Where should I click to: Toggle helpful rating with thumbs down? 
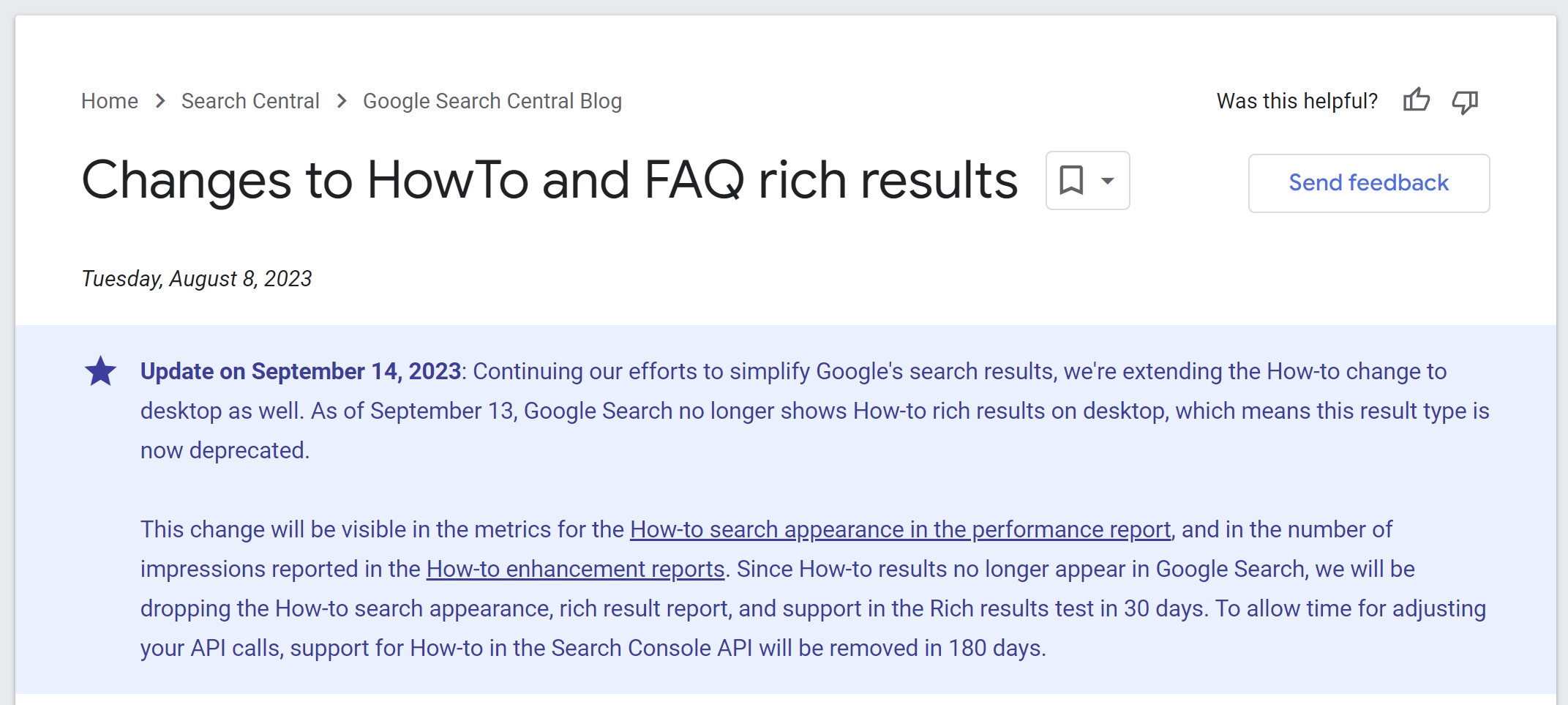click(x=1466, y=102)
